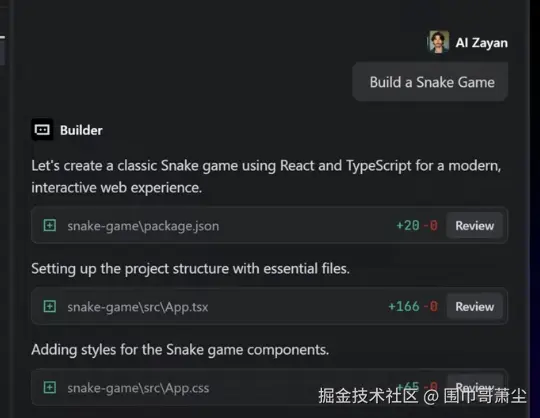Review the App.css changes
Image resolution: width=540 pixels, height=418 pixels.
[475, 387]
